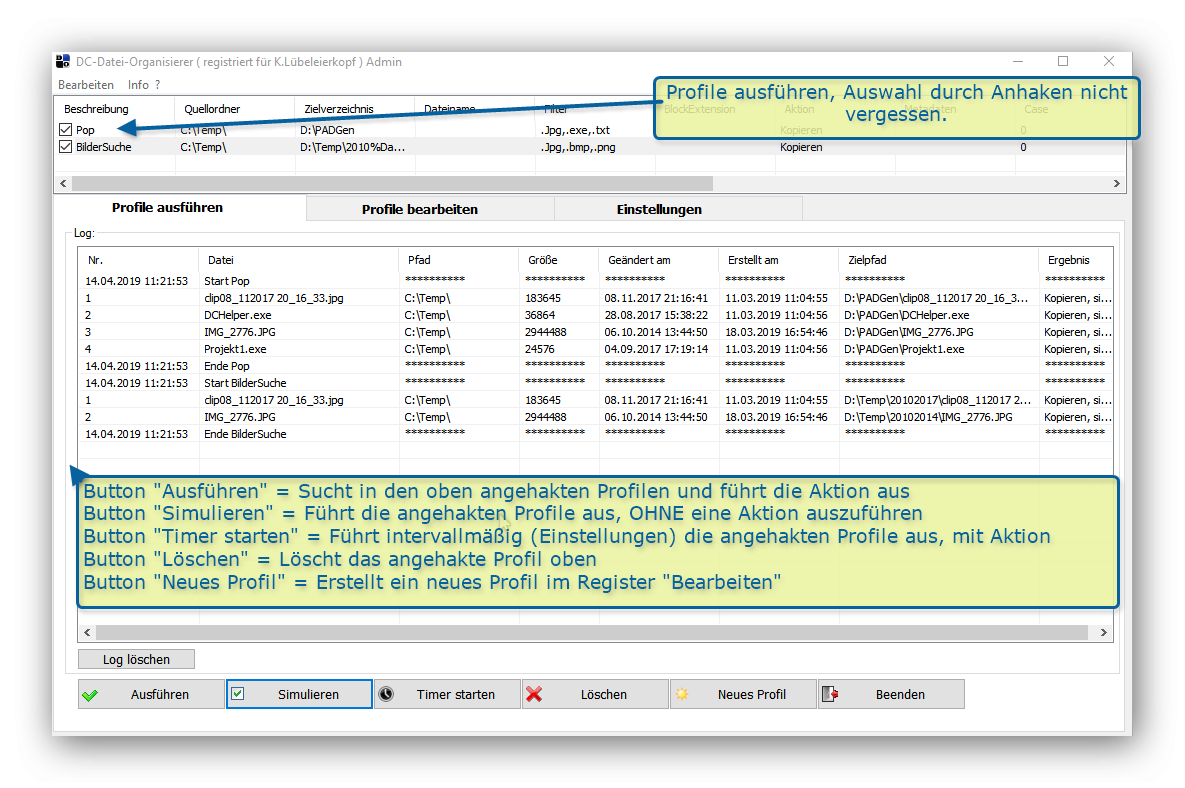
Task: Click the red X icon on Löschen
Action: (534, 694)
